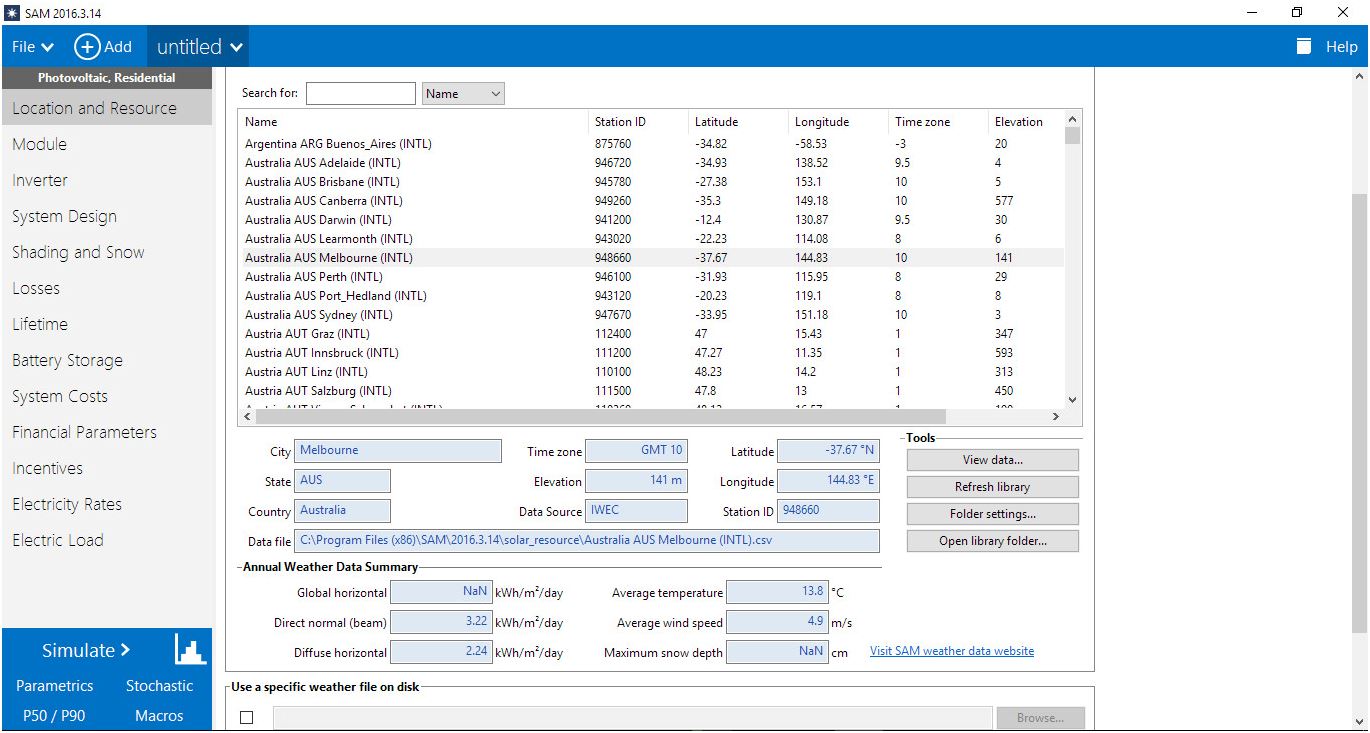The height and width of the screenshot is (733, 1370).
Task: Click the SAM logo in the title bar
Action: (12, 13)
